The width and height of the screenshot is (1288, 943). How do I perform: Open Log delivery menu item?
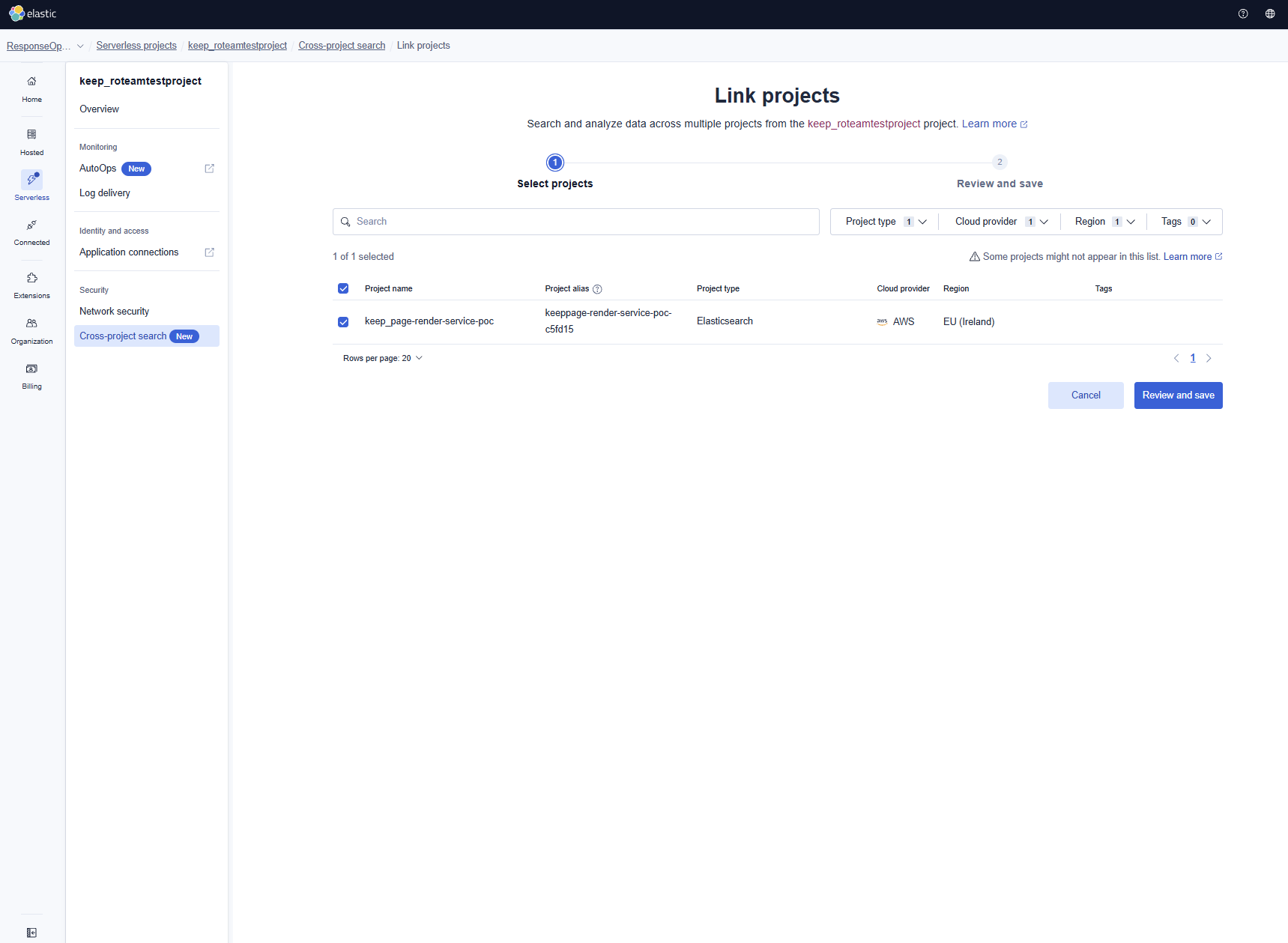(105, 193)
